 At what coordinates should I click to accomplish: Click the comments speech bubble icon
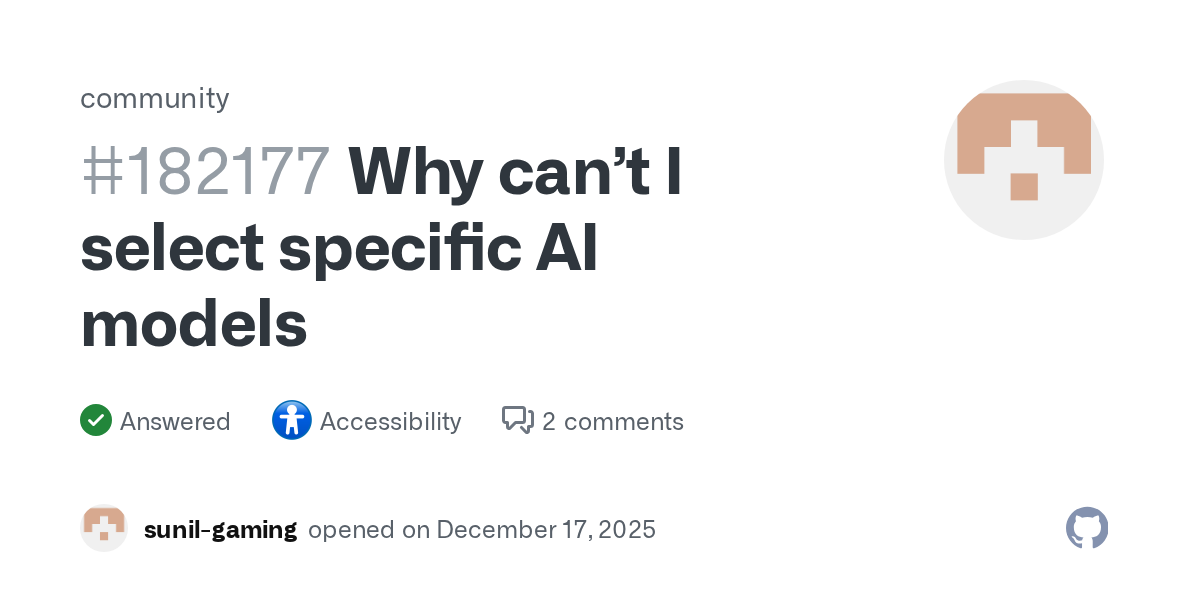[517, 421]
